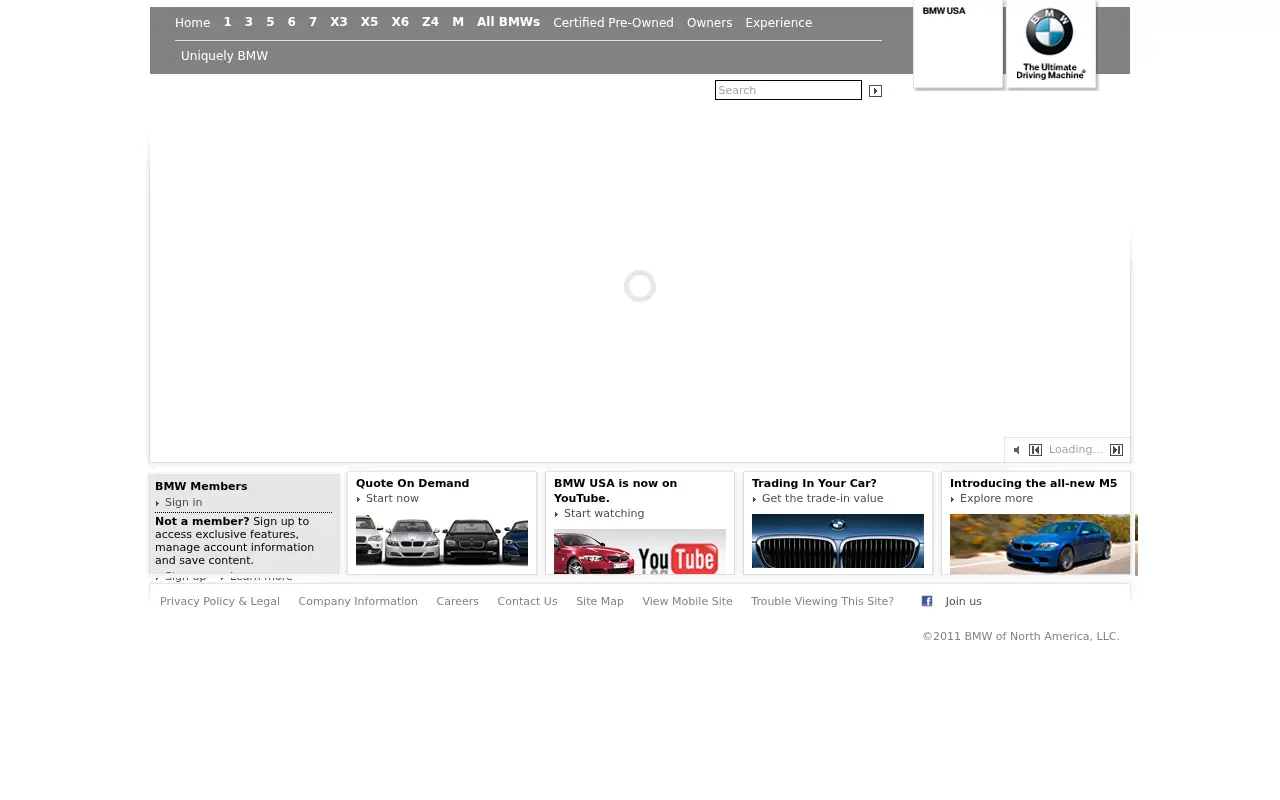The width and height of the screenshot is (1280, 800).
Task: Open the YouTube promo thumbnail
Action: pyautogui.click(x=640, y=551)
